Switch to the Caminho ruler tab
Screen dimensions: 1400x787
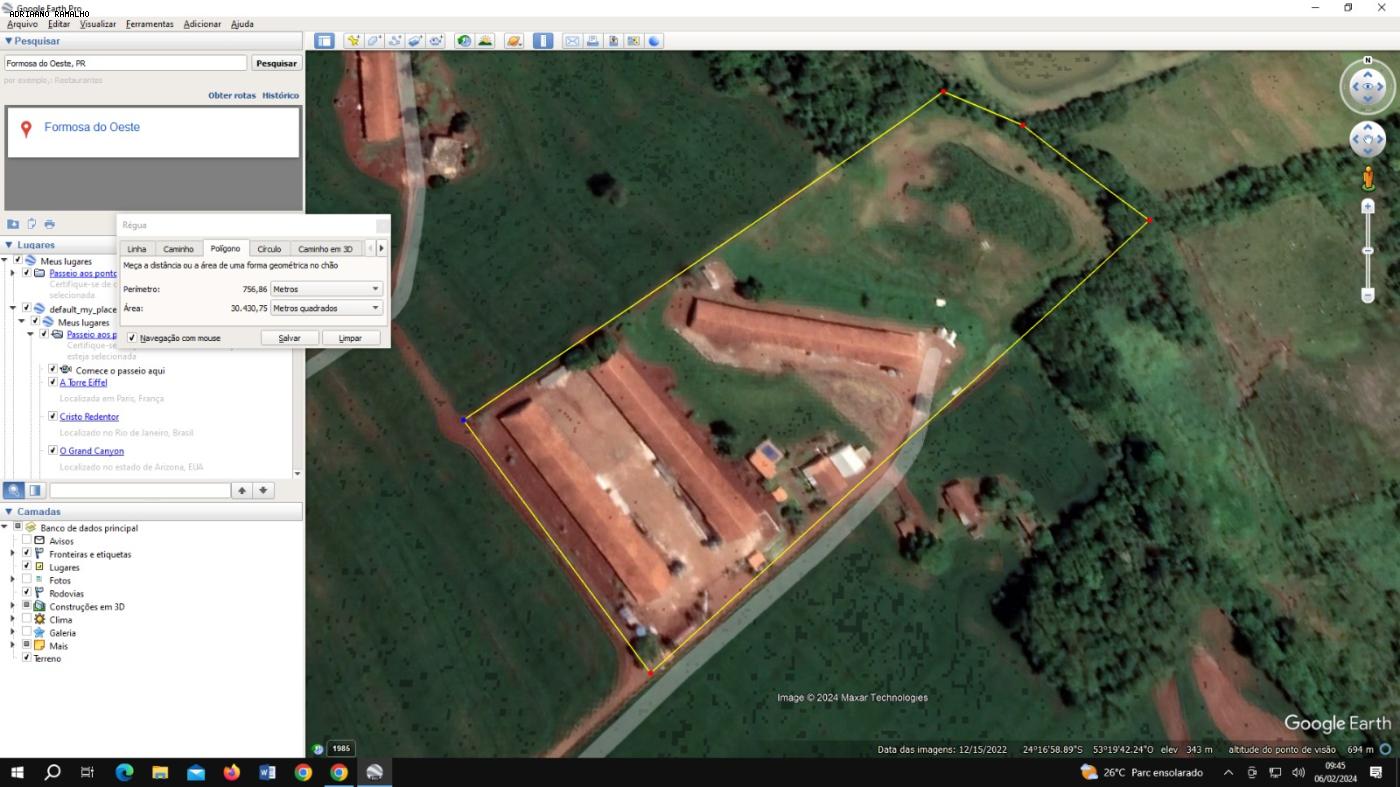tap(178, 249)
